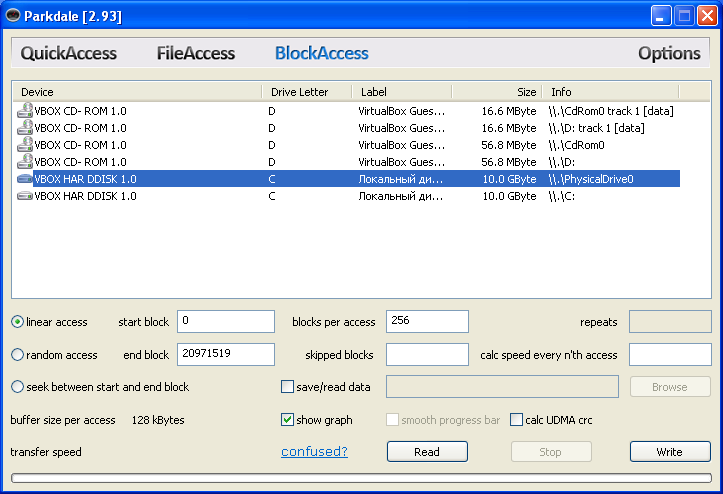723x494 pixels.
Task: Focus the start block input field
Action: click(226, 321)
